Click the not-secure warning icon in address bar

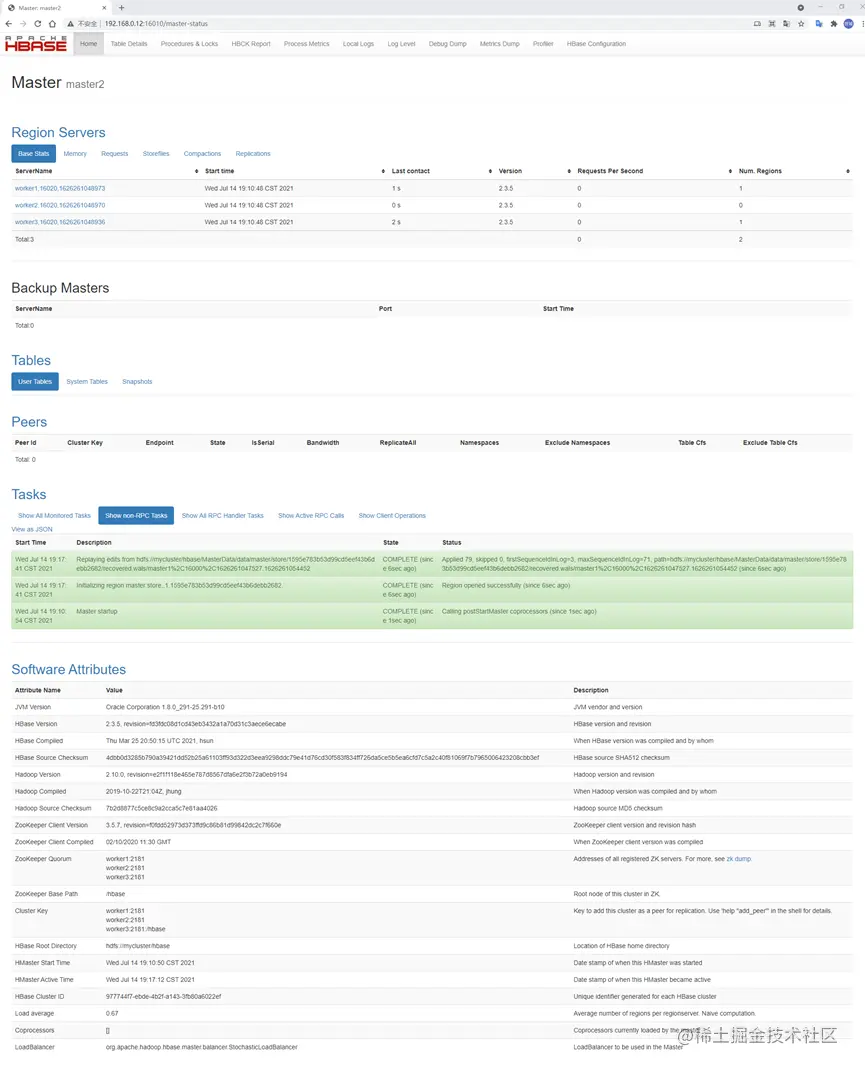(x=70, y=23)
